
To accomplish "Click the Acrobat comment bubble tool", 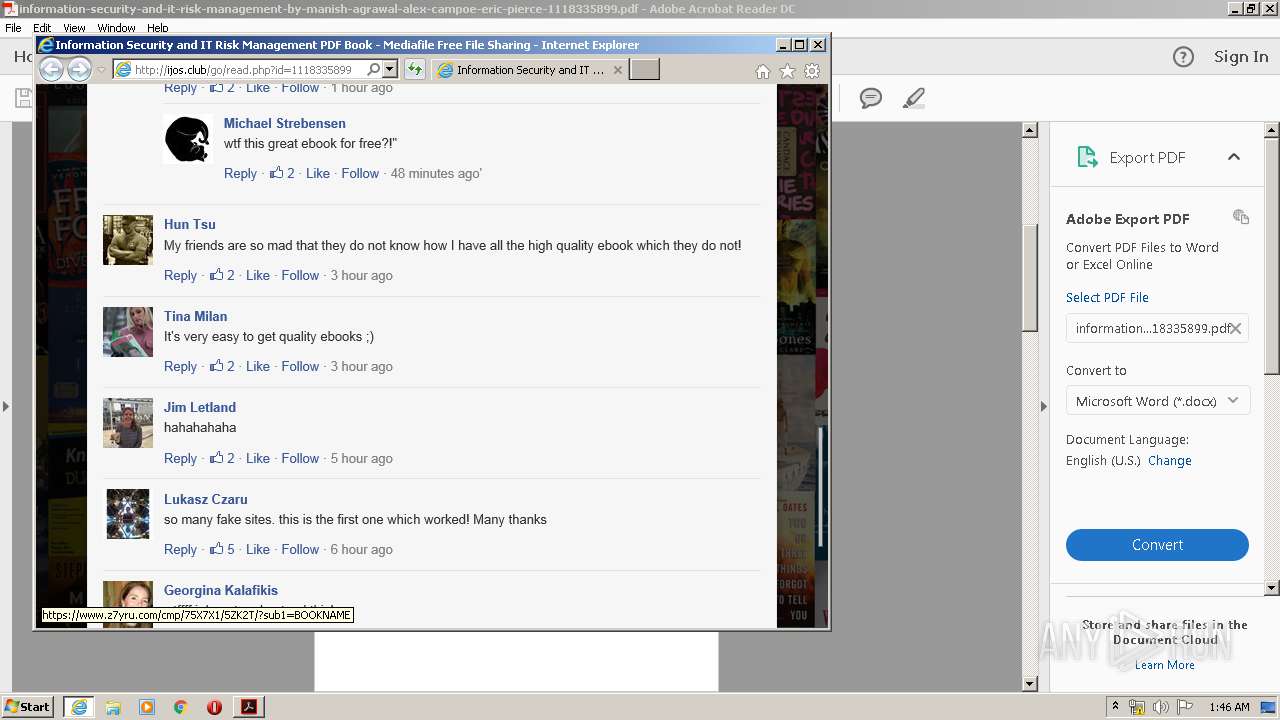I will (871, 98).
